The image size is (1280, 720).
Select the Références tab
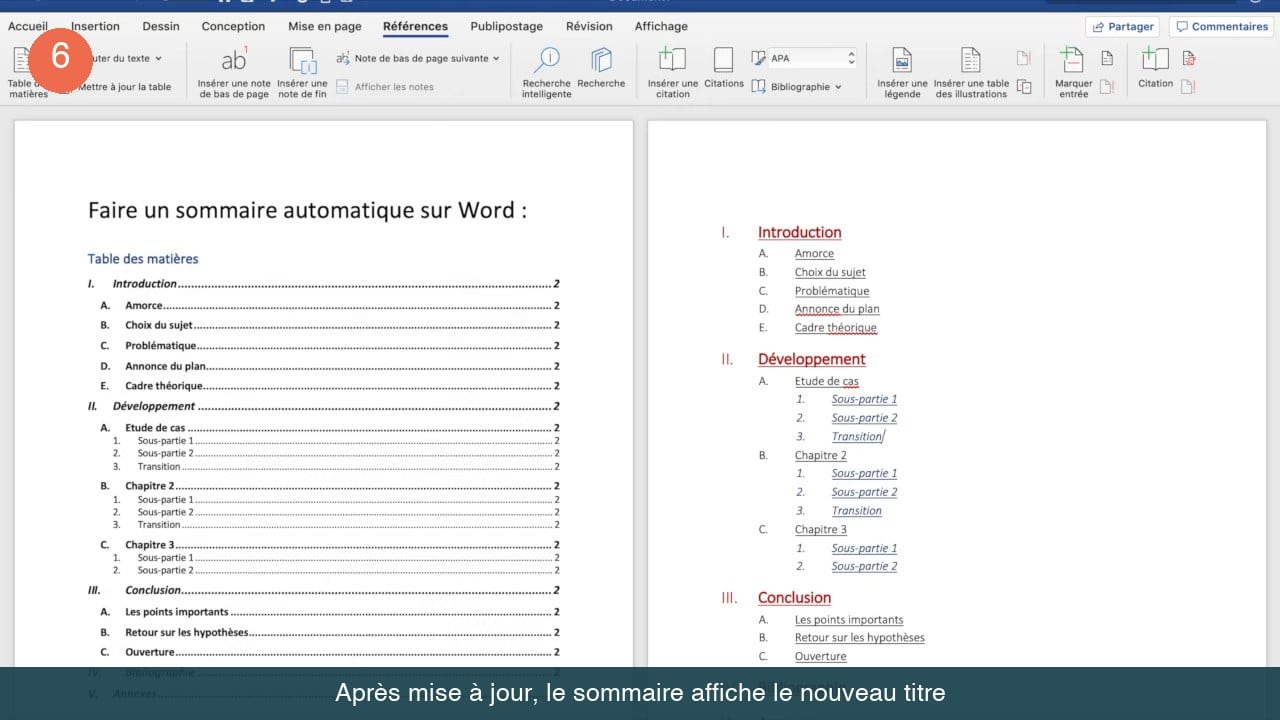click(415, 26)
